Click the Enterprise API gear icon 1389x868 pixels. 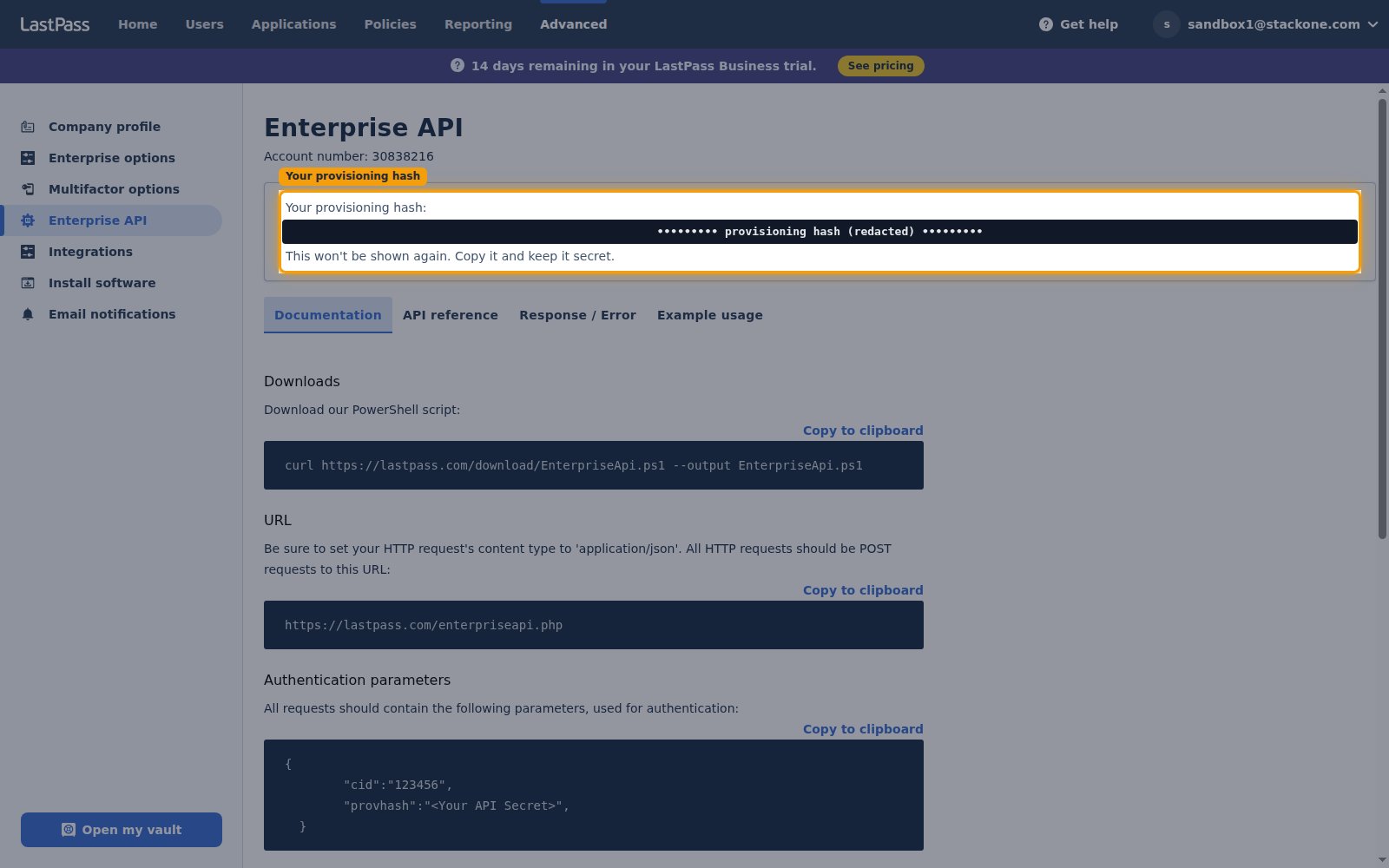click(28, 220)
